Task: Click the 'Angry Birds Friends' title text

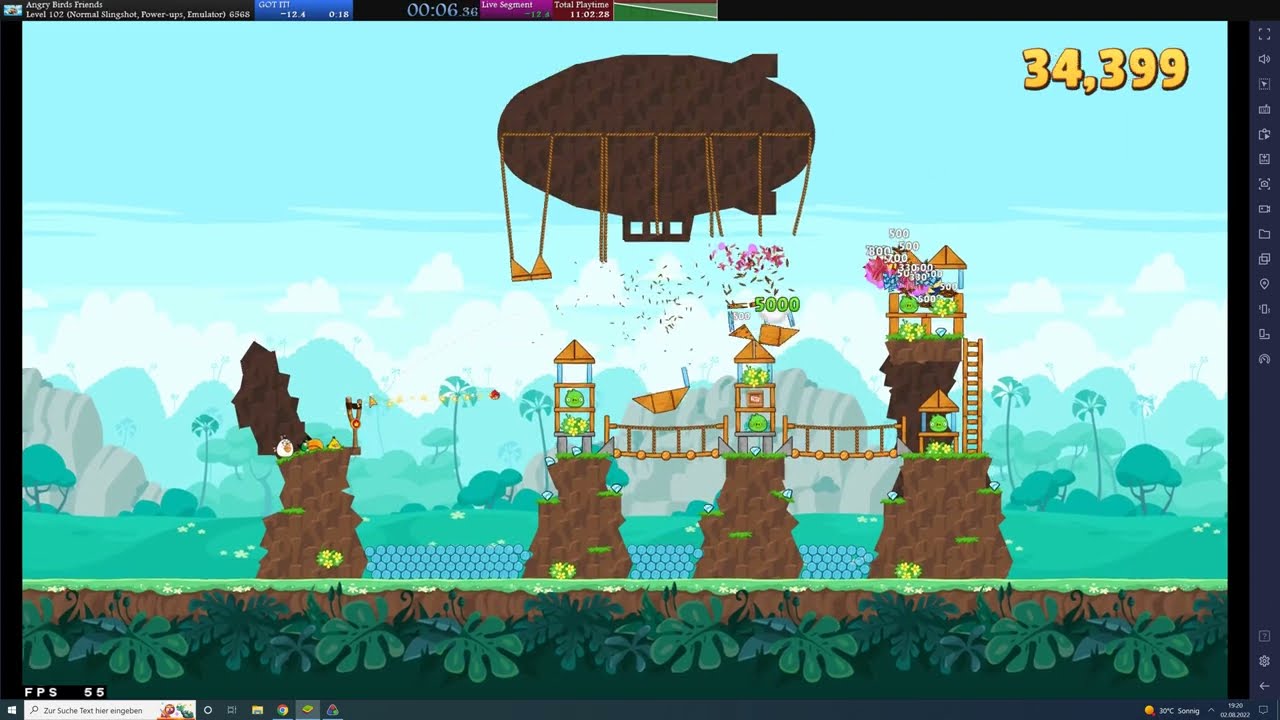Action: click(64, 5)
